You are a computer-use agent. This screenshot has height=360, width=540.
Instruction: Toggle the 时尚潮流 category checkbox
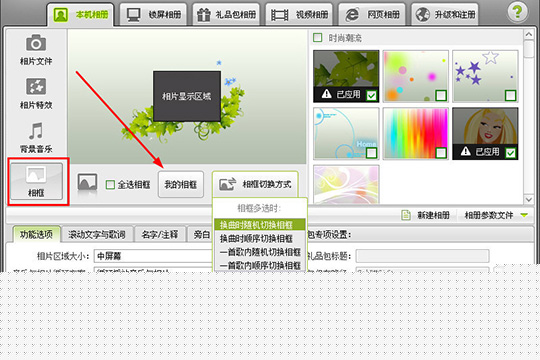tap(317, 38)
